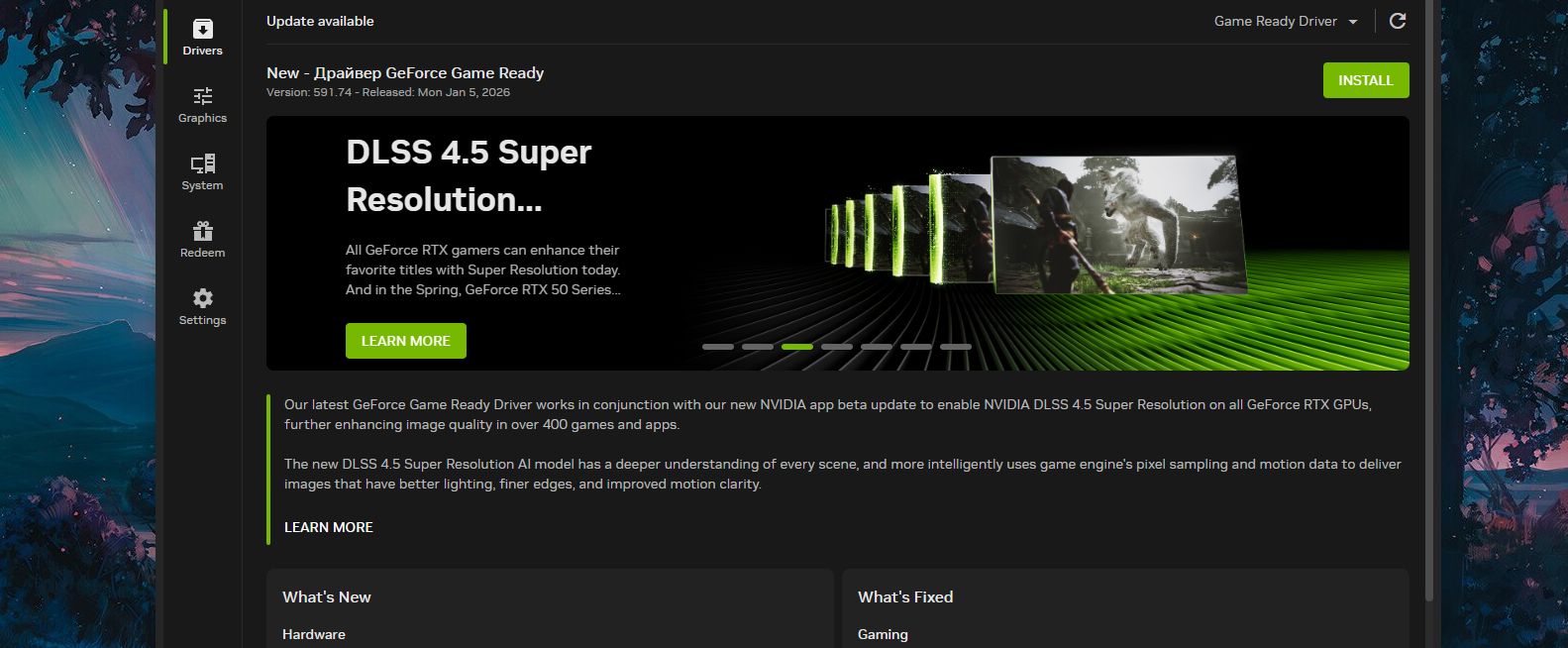This screenshot has width=1568, height=648.
Task: Select the second carousel slide indicator
Action: [x=758, y=347]
